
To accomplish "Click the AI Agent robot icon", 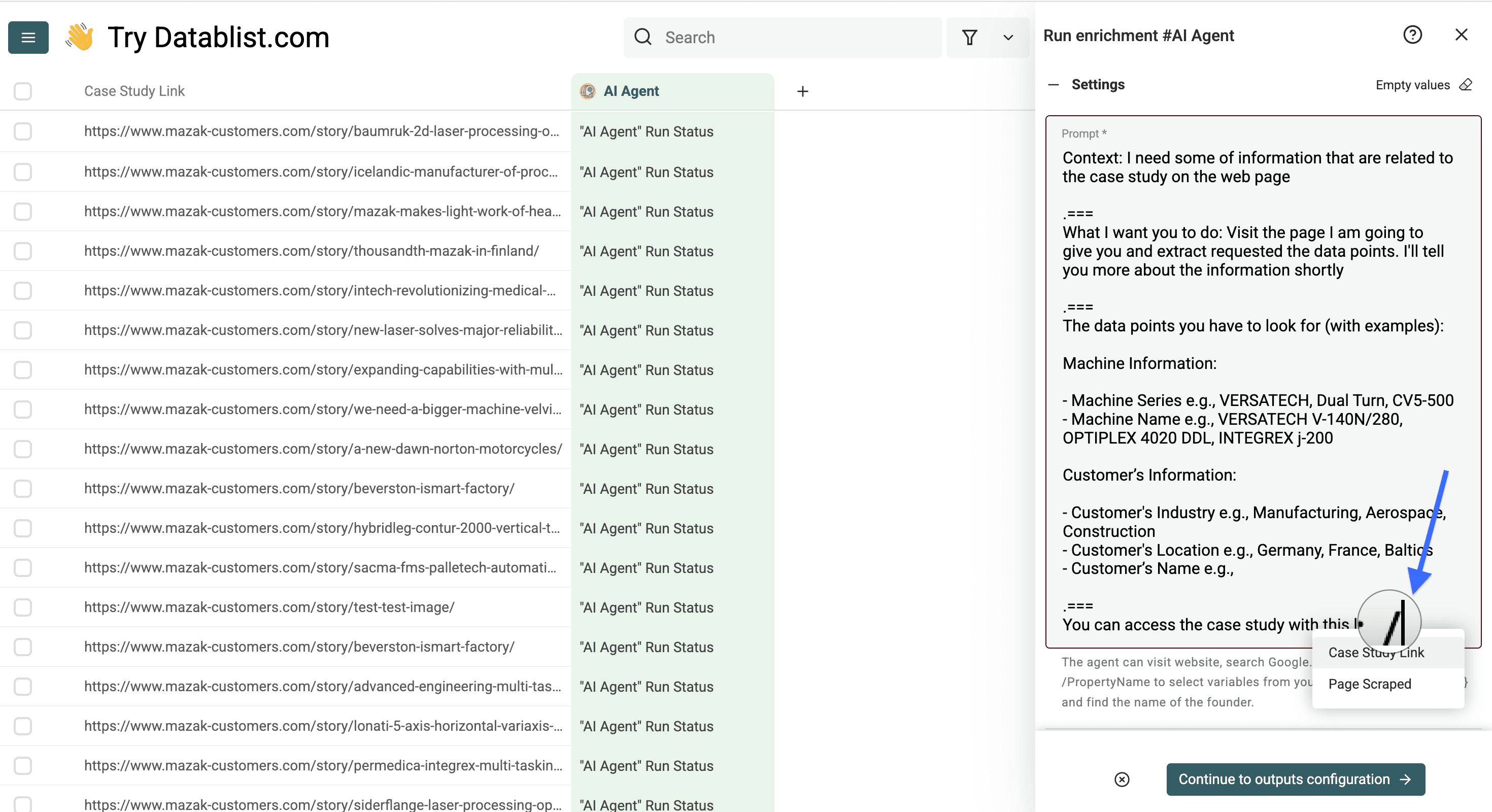I will pos(587,91).
